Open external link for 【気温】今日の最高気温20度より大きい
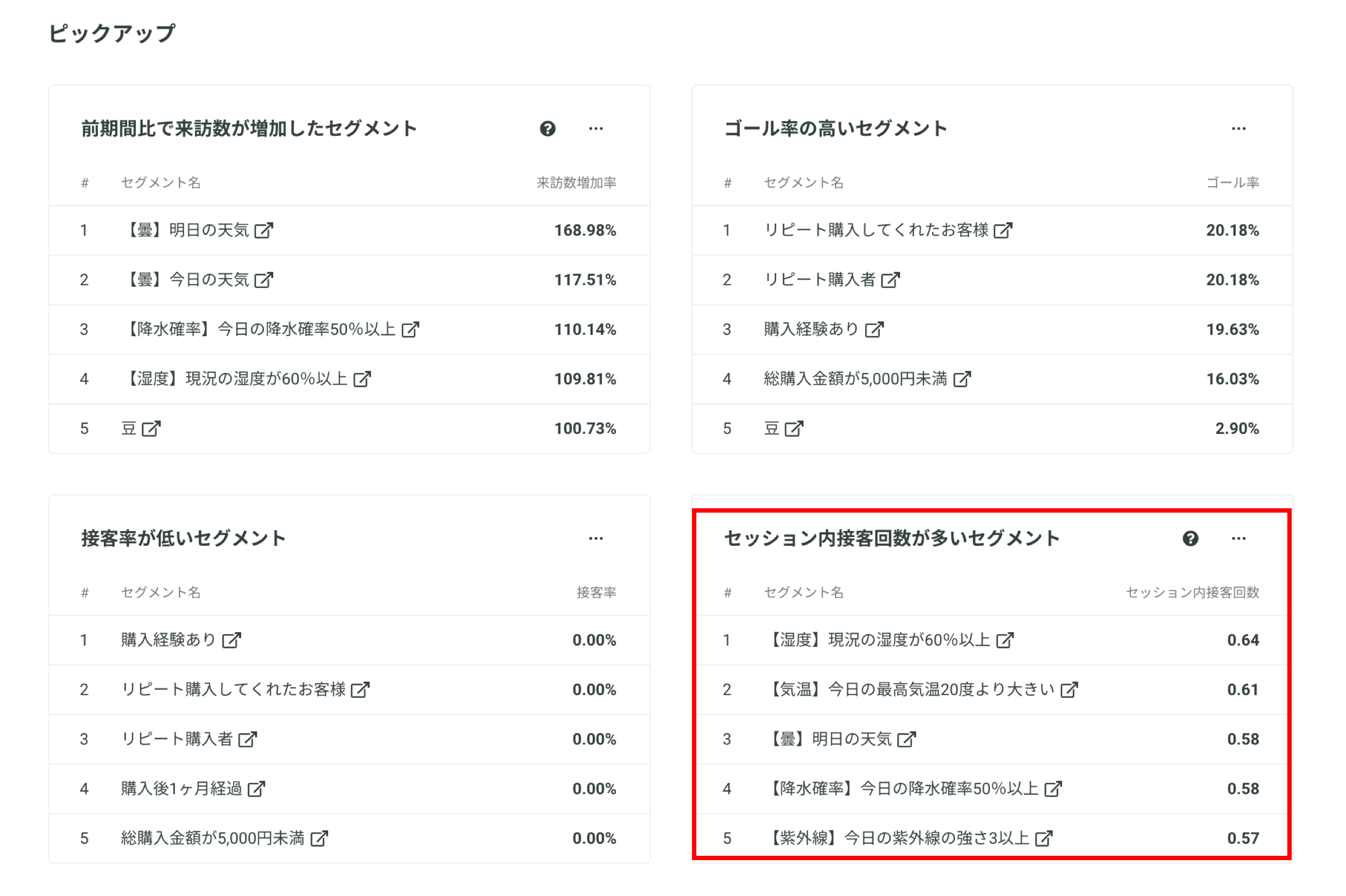The height and width of the screenshot is (896, 1346). [x=1068, y=690]
